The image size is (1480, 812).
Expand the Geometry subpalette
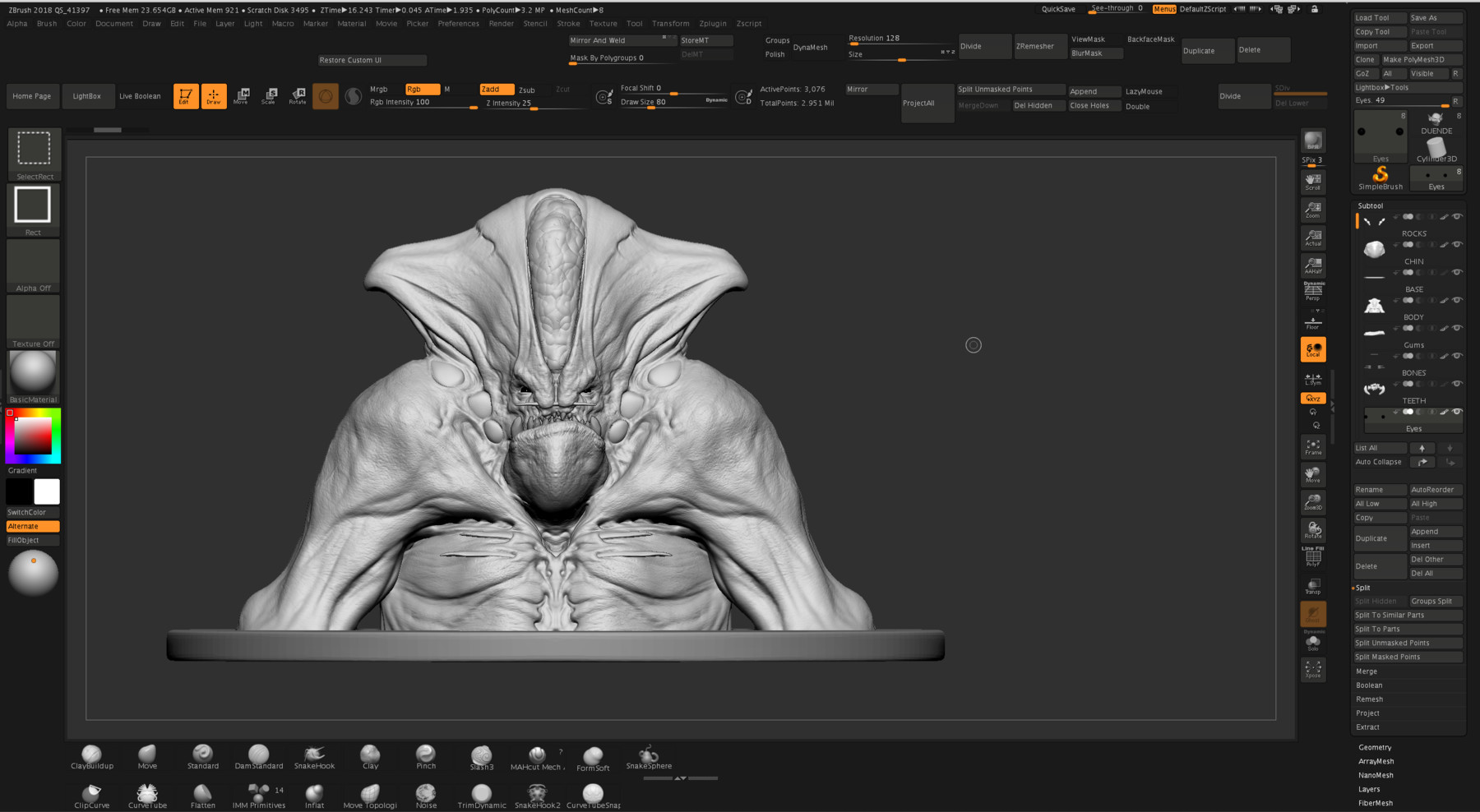[1374, 747]
